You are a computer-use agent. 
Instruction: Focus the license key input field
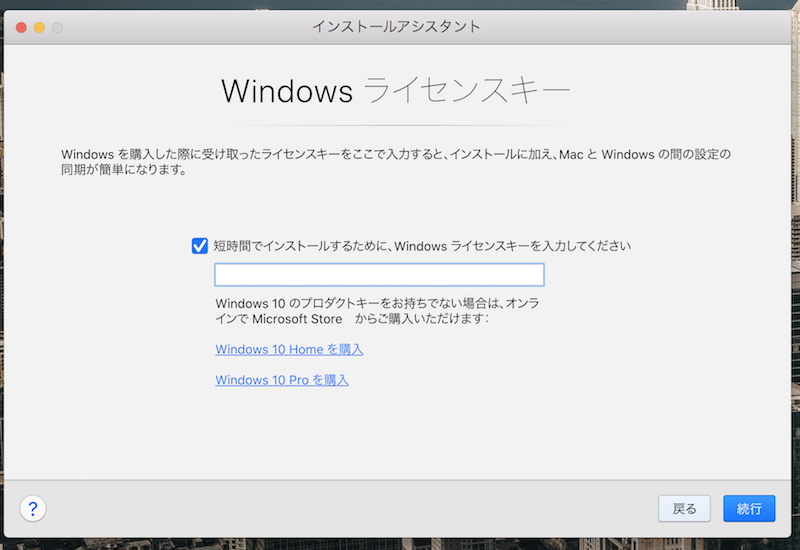379,275
